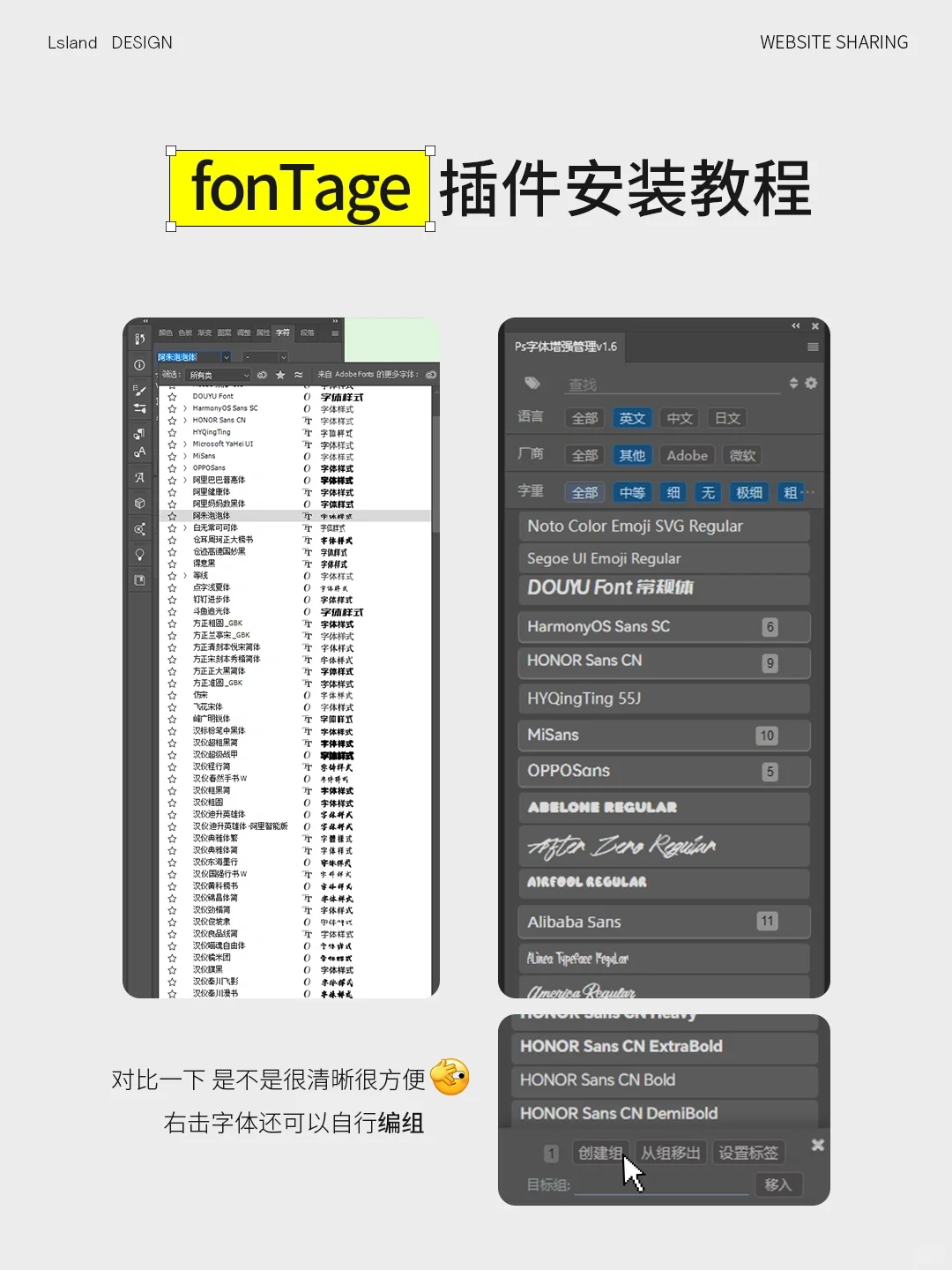Screen dimensions: 952x1270
Task: Open the settings gear in the font manager plugin
Action: (x=811, y=384)
